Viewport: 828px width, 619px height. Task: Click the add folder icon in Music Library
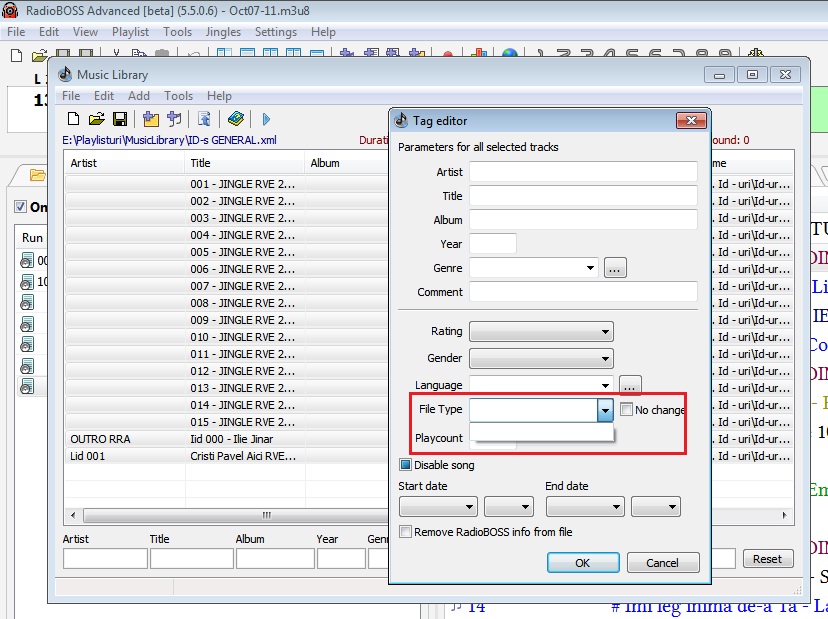pos(150,119)
